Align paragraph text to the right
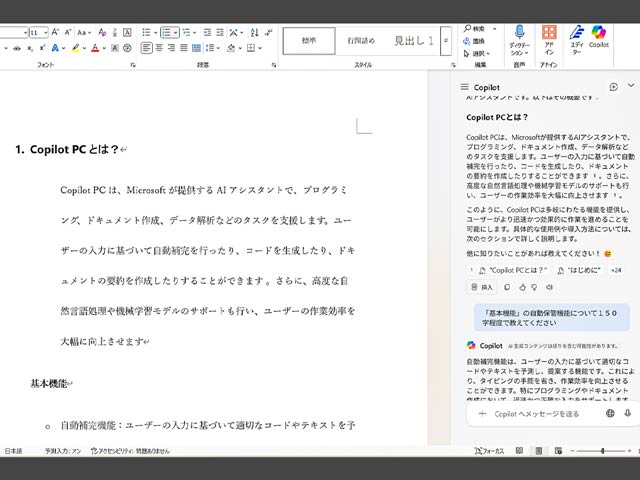The image size is (640, 480). pyautogui.click(x=171, y=48)
